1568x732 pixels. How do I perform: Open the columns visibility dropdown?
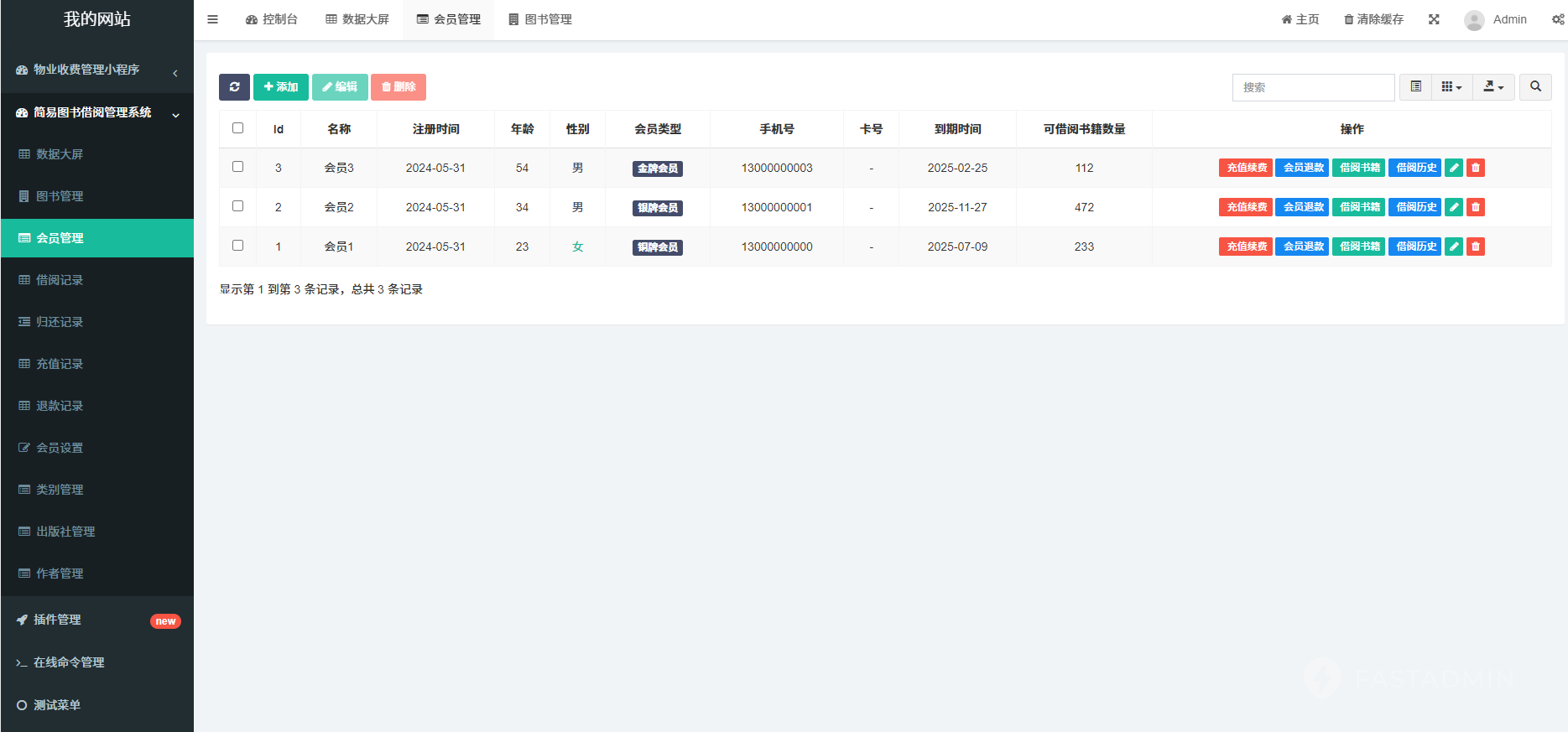coord(1451,87)
